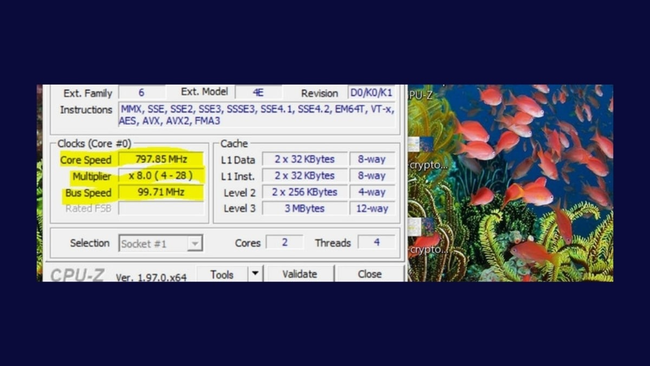Click the L1 Inst. 8-way associativity
This screenshot has width=650, height=366.
372,176
